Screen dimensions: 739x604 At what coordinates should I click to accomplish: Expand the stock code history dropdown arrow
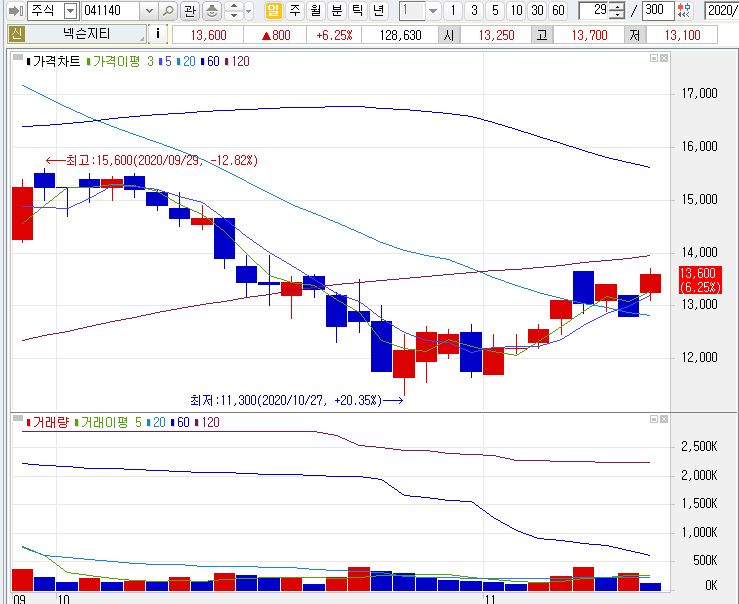click(149, 10)
